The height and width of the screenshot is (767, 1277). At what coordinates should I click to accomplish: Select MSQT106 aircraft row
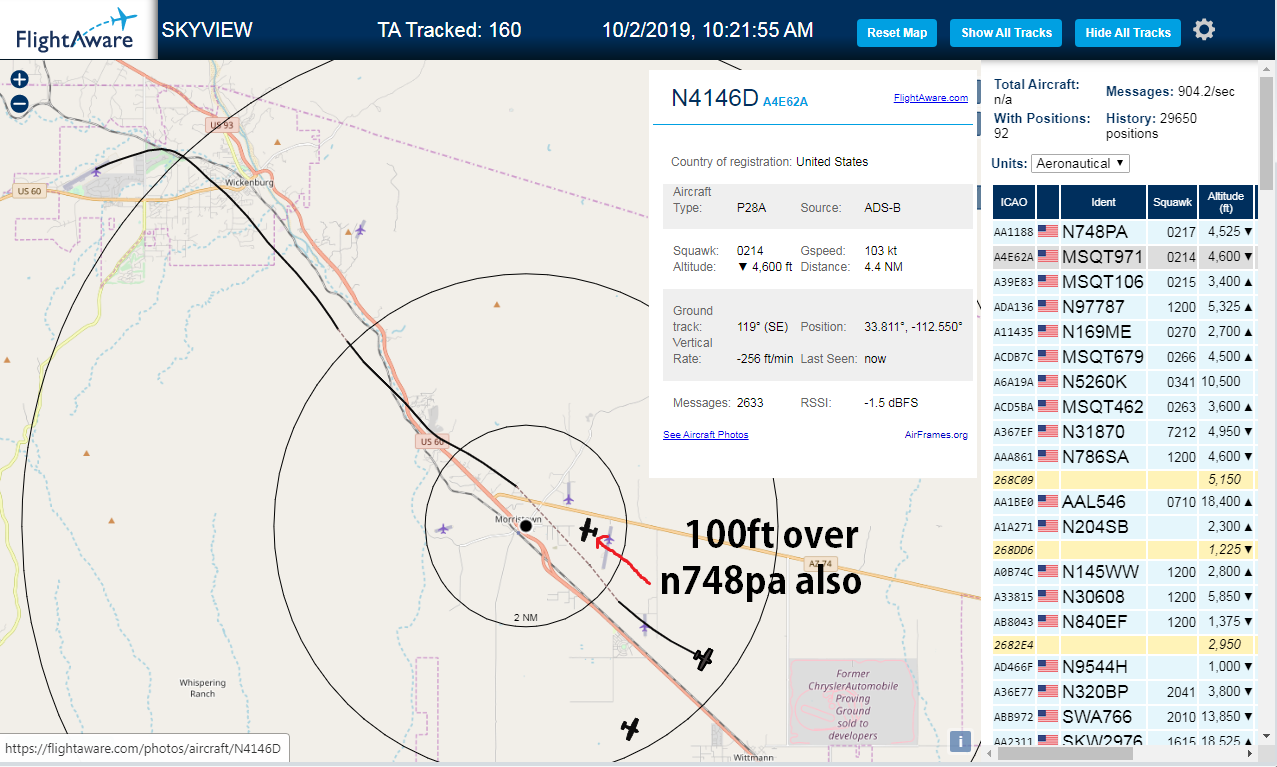(x=1124, y=281)
